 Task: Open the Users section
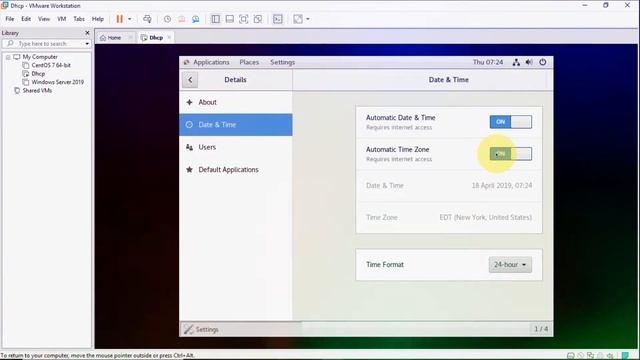coord(236,147)
